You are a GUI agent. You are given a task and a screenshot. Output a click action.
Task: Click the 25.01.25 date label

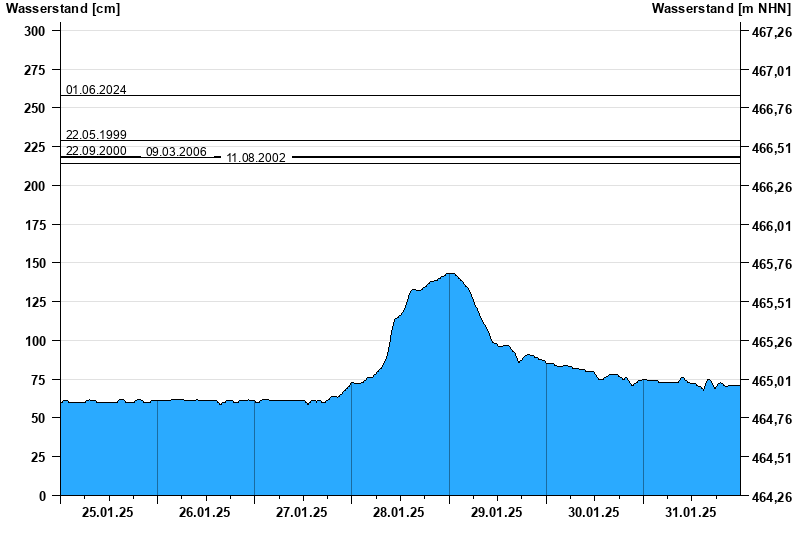click(x=108, y=512)
